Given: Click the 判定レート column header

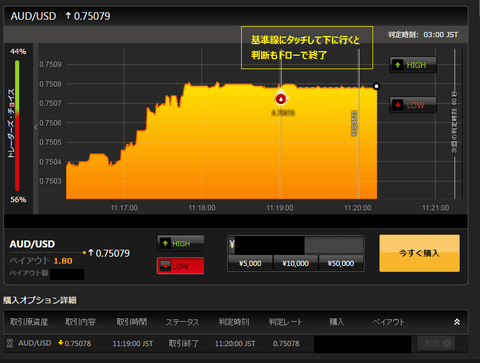Looking at the screenshot, I should [x=285, y=322].
